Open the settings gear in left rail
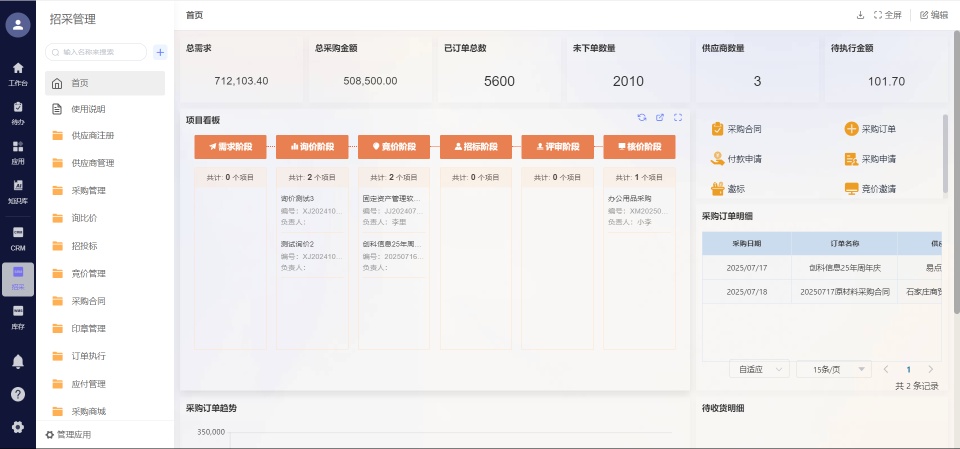960x449 pixels. pyautogui.click(x=17, y=427)
